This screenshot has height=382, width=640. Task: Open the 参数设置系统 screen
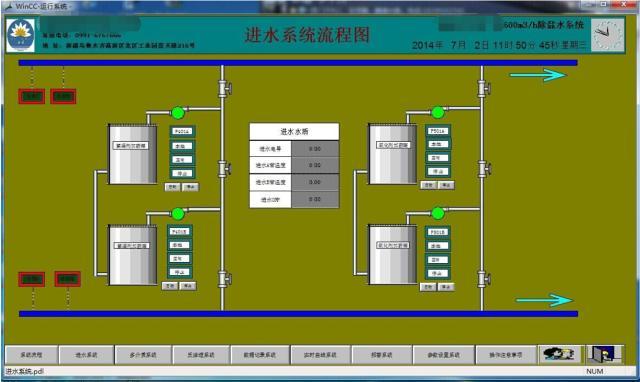click(x=444, y=355)
